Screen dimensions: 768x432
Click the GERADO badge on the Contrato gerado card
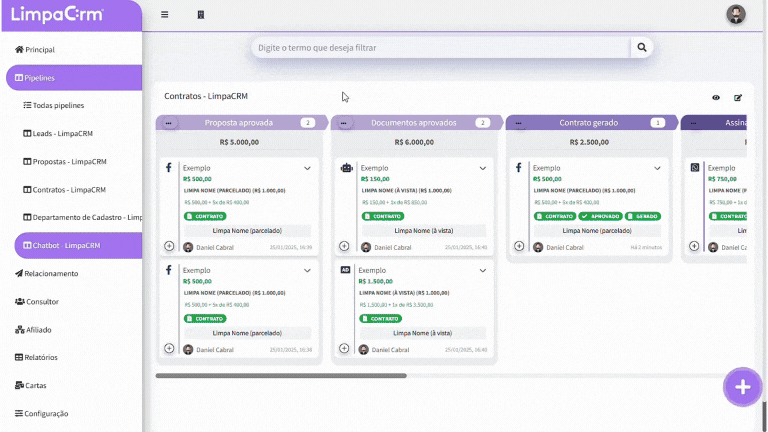tap(643, 216)
